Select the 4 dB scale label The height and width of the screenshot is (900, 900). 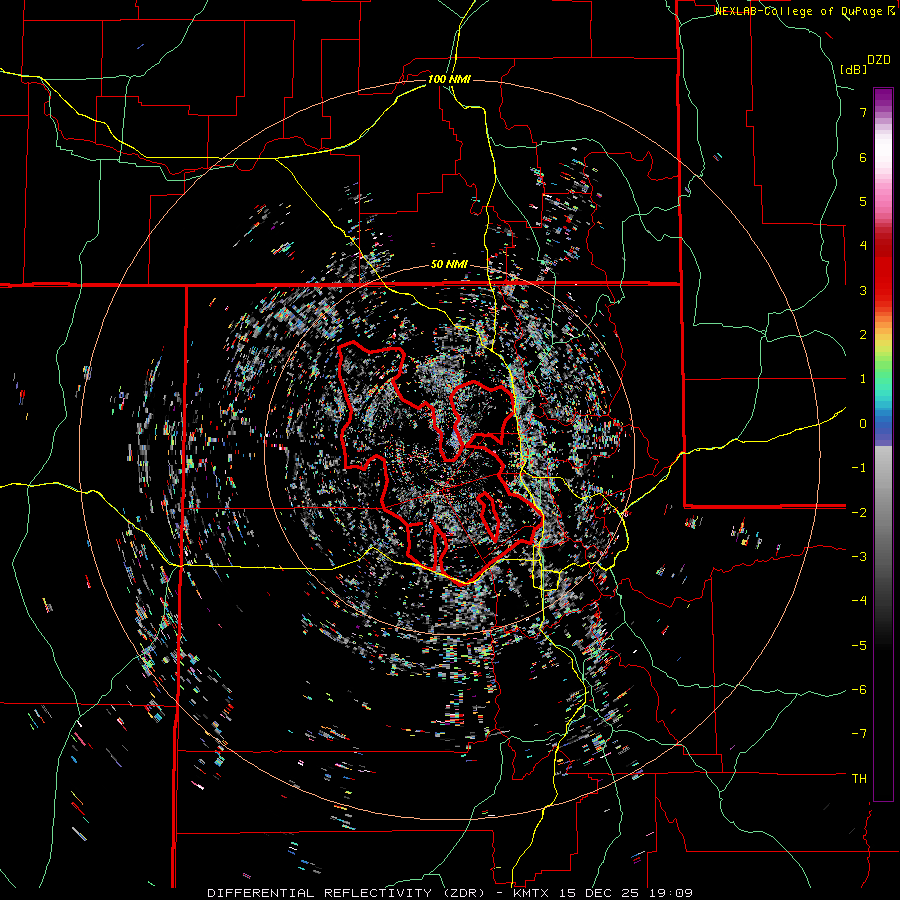click(x=863, y=246)
